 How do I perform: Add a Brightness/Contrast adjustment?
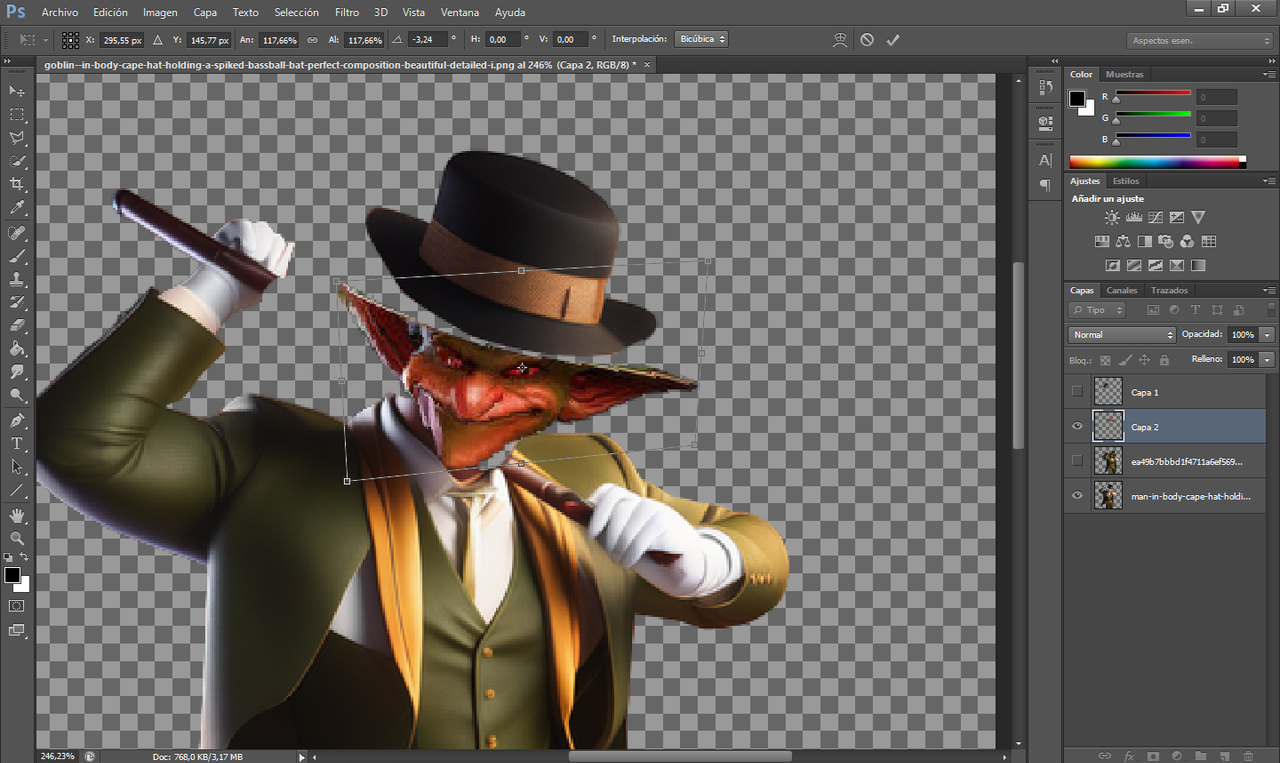pos(1112,217)
